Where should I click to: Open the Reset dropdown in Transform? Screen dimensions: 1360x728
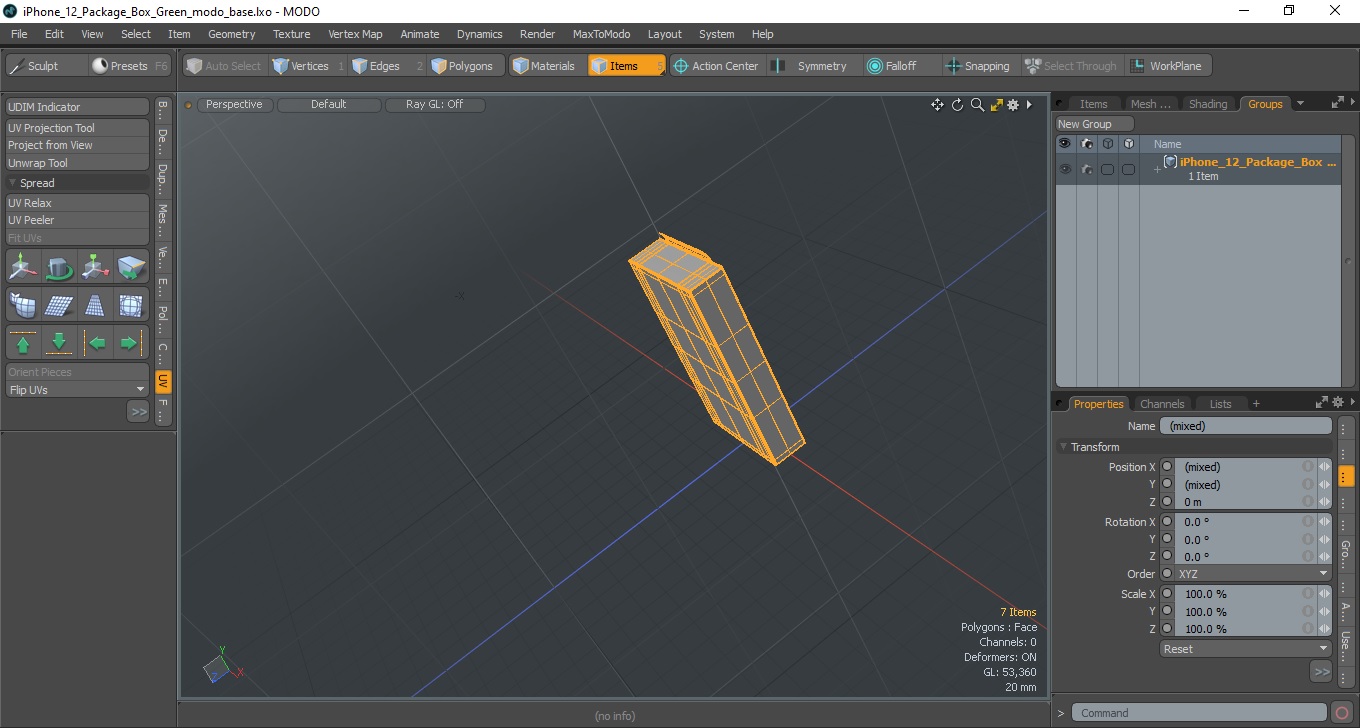1245,649
